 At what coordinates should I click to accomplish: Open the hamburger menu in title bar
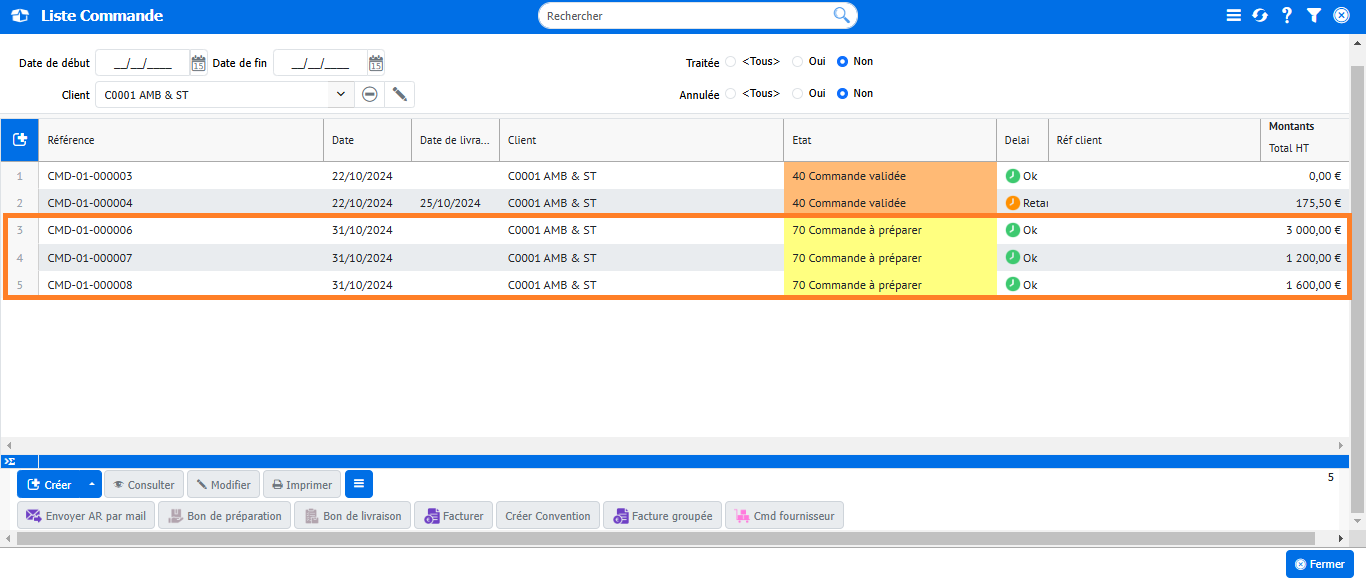click(x=1234, y=16)
